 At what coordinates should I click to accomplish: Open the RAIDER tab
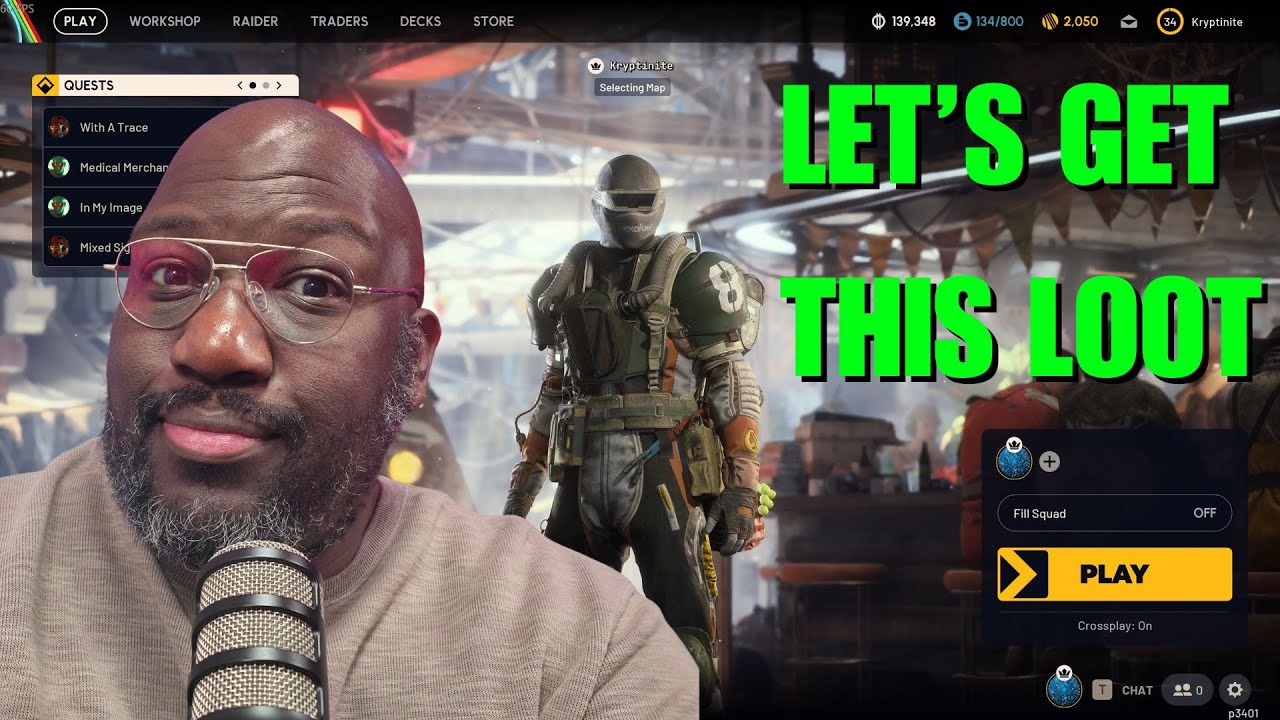pos(255,21)
